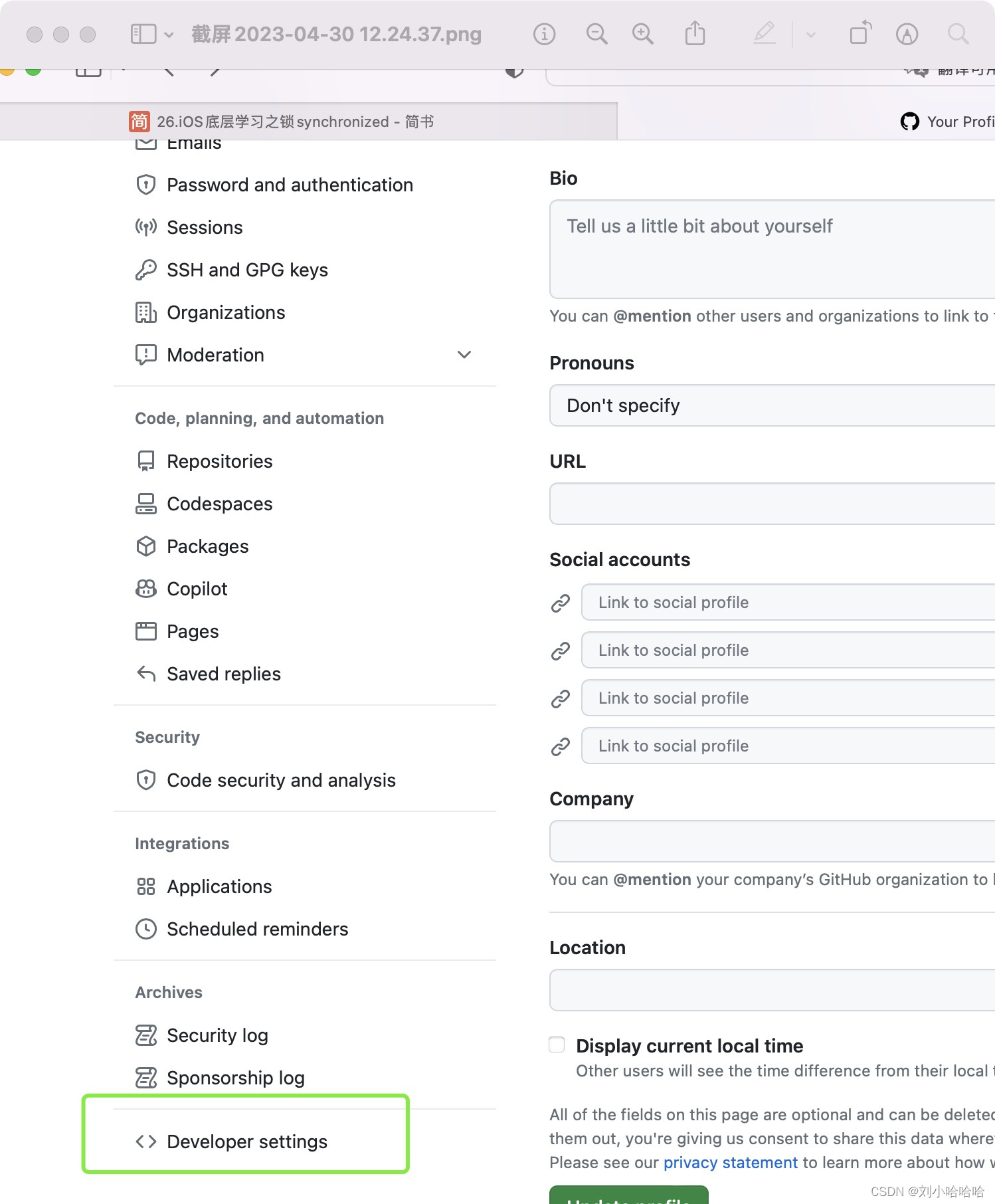Click the search icon at top right

pyautogui.click(x=958, y=33)
